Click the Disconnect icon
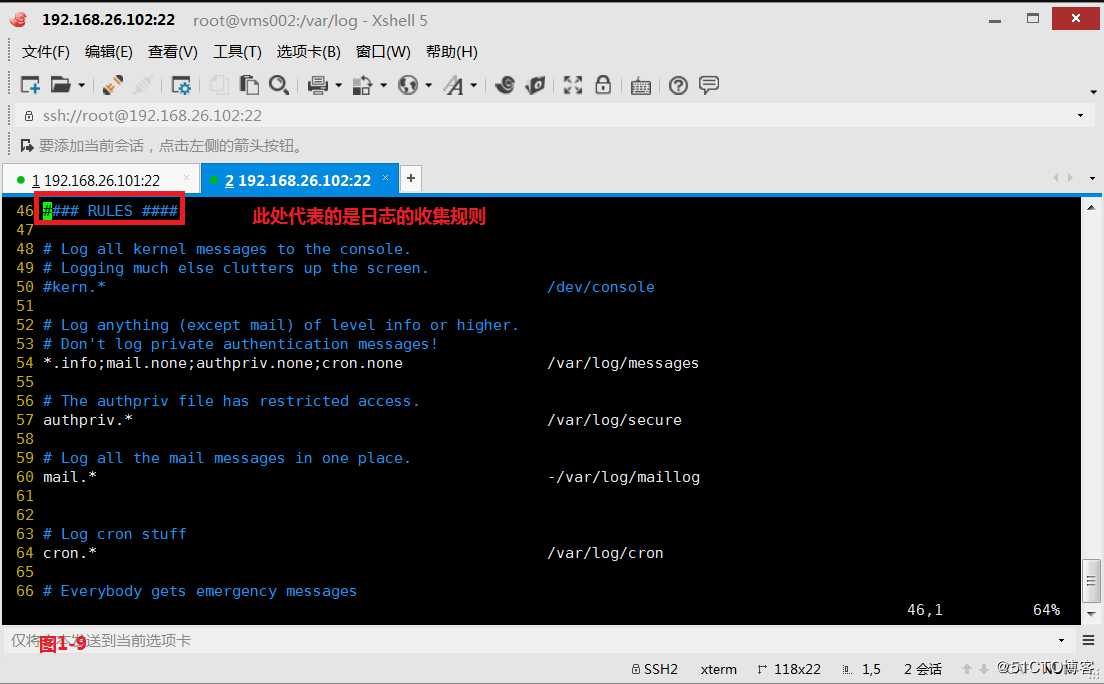The image size is (1104, 684). coord(143,85)
